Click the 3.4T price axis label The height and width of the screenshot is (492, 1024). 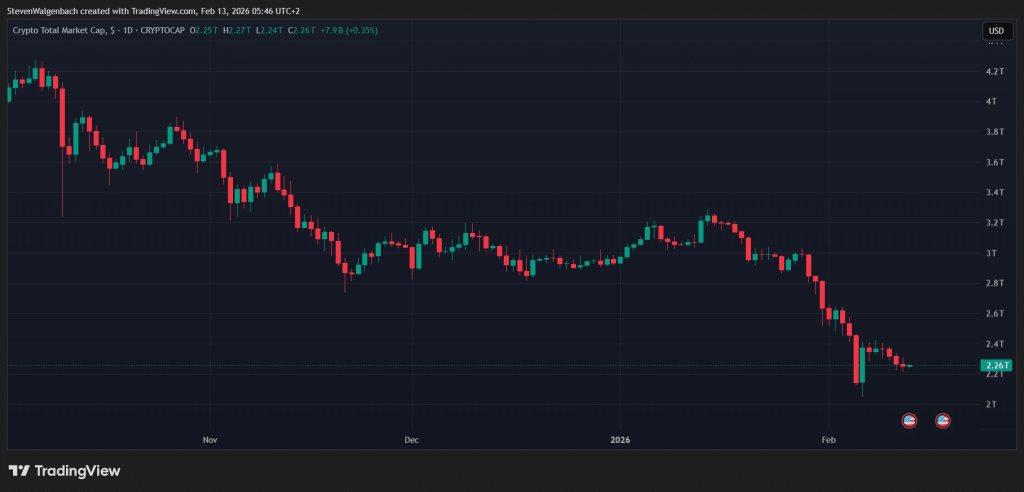(x=995, y=192)
